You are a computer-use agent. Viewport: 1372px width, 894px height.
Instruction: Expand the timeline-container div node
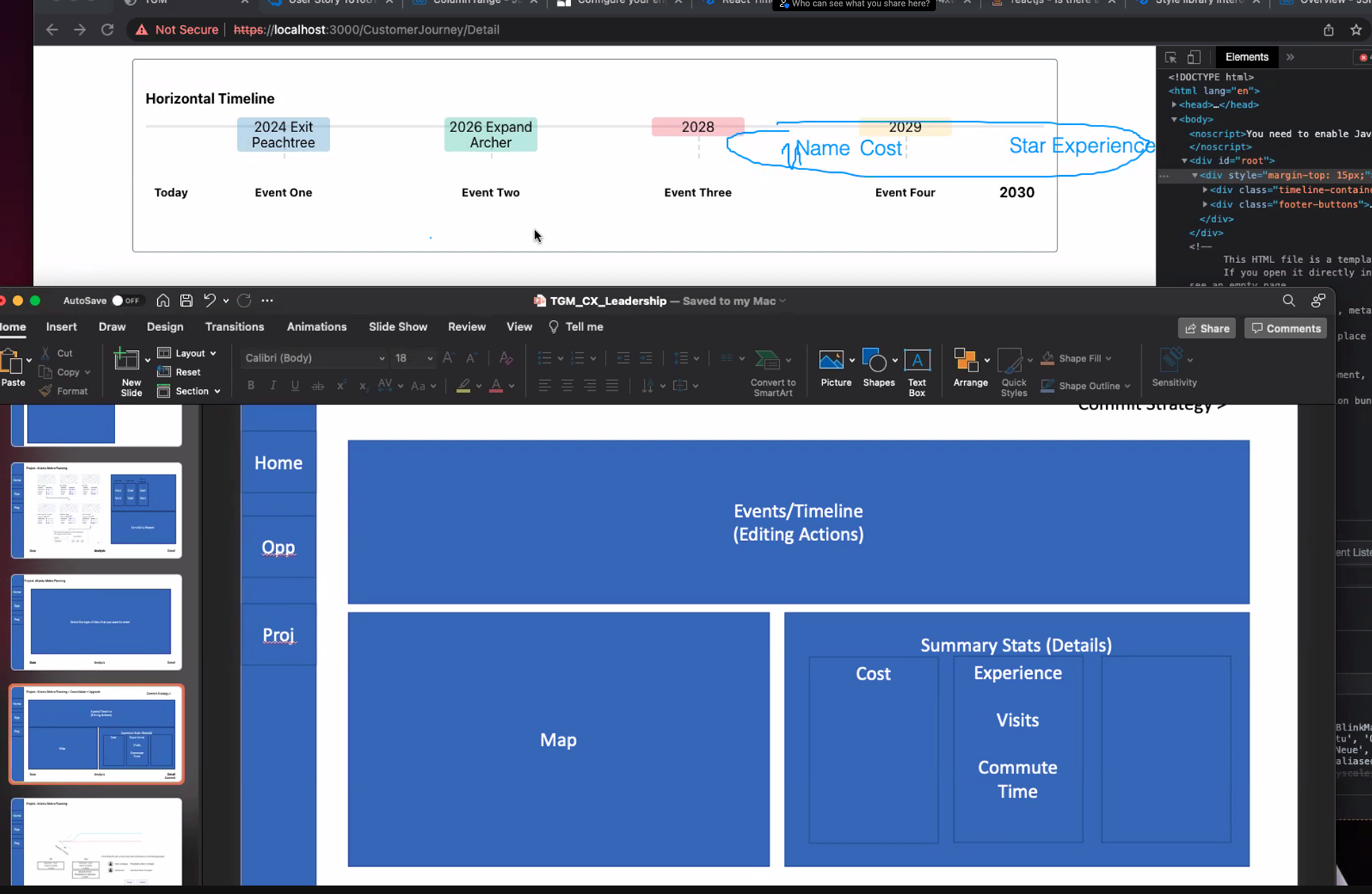pos(1205,190)
